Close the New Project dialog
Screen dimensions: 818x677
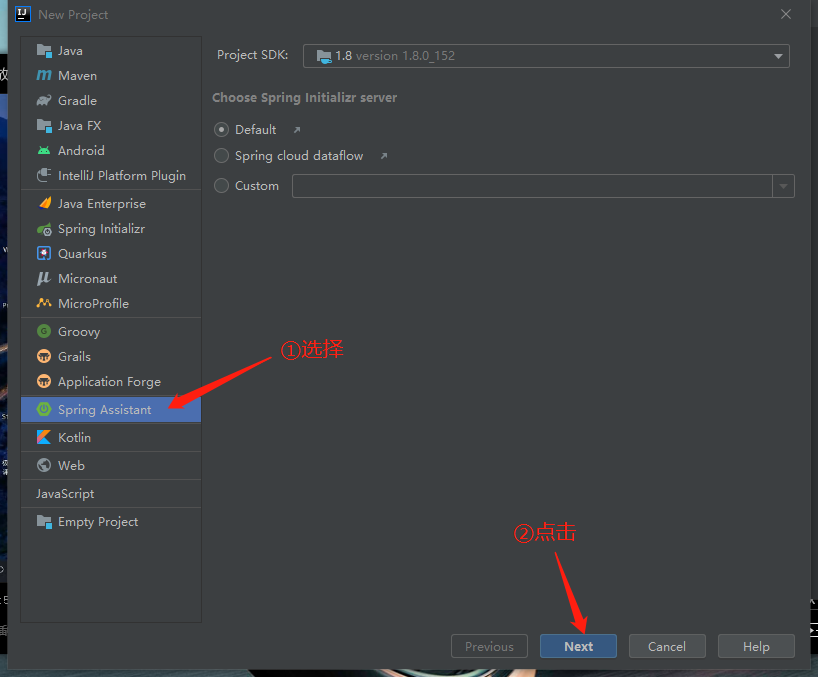click(786, 14)
